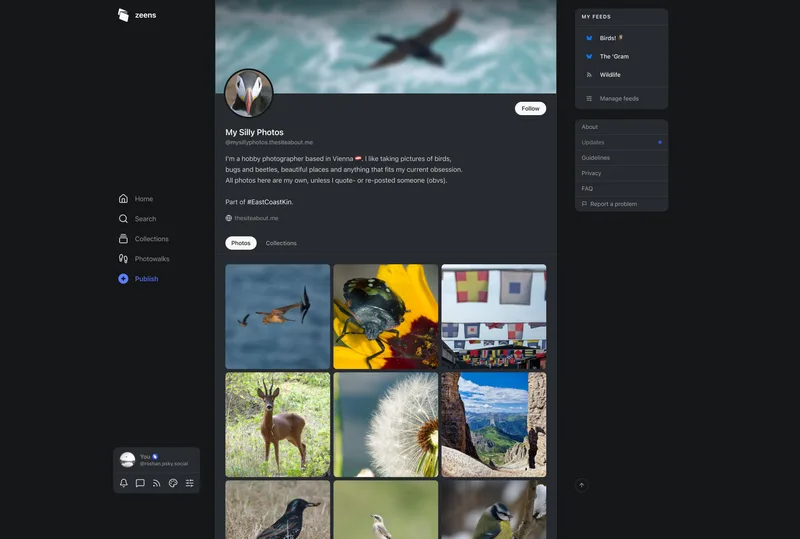Open the blue tit photo
The image size is (800, 539).
[x=494, y=509]
